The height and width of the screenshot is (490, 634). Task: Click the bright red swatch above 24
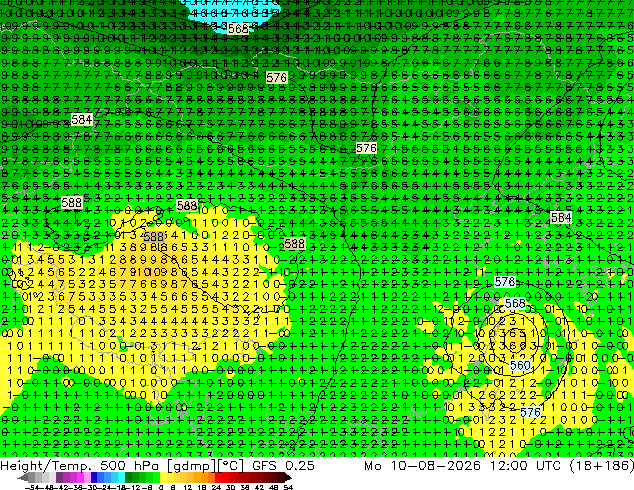218,478
